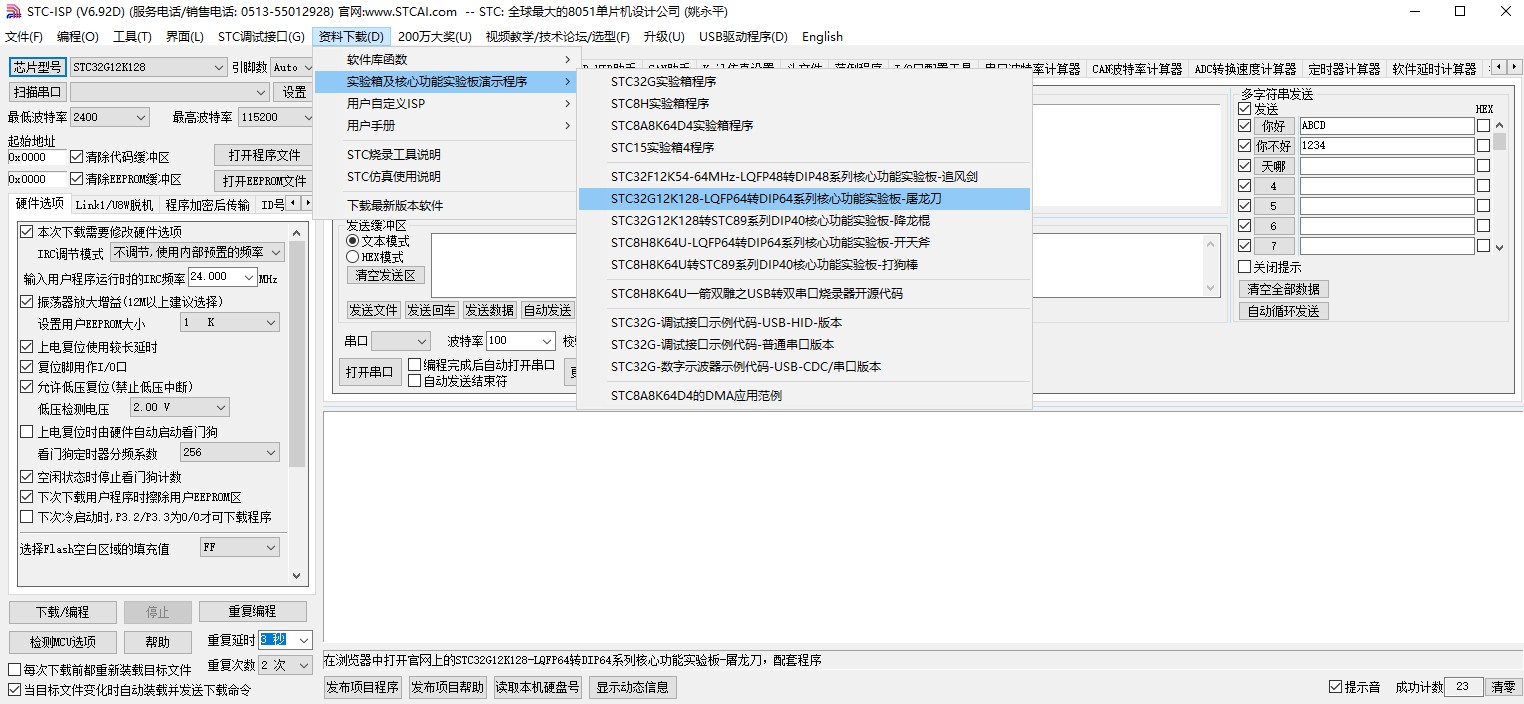The height and width of the screenshot is (704, 1524).
Task: Select HEX模式 radio button
Action: pos(352,257)
